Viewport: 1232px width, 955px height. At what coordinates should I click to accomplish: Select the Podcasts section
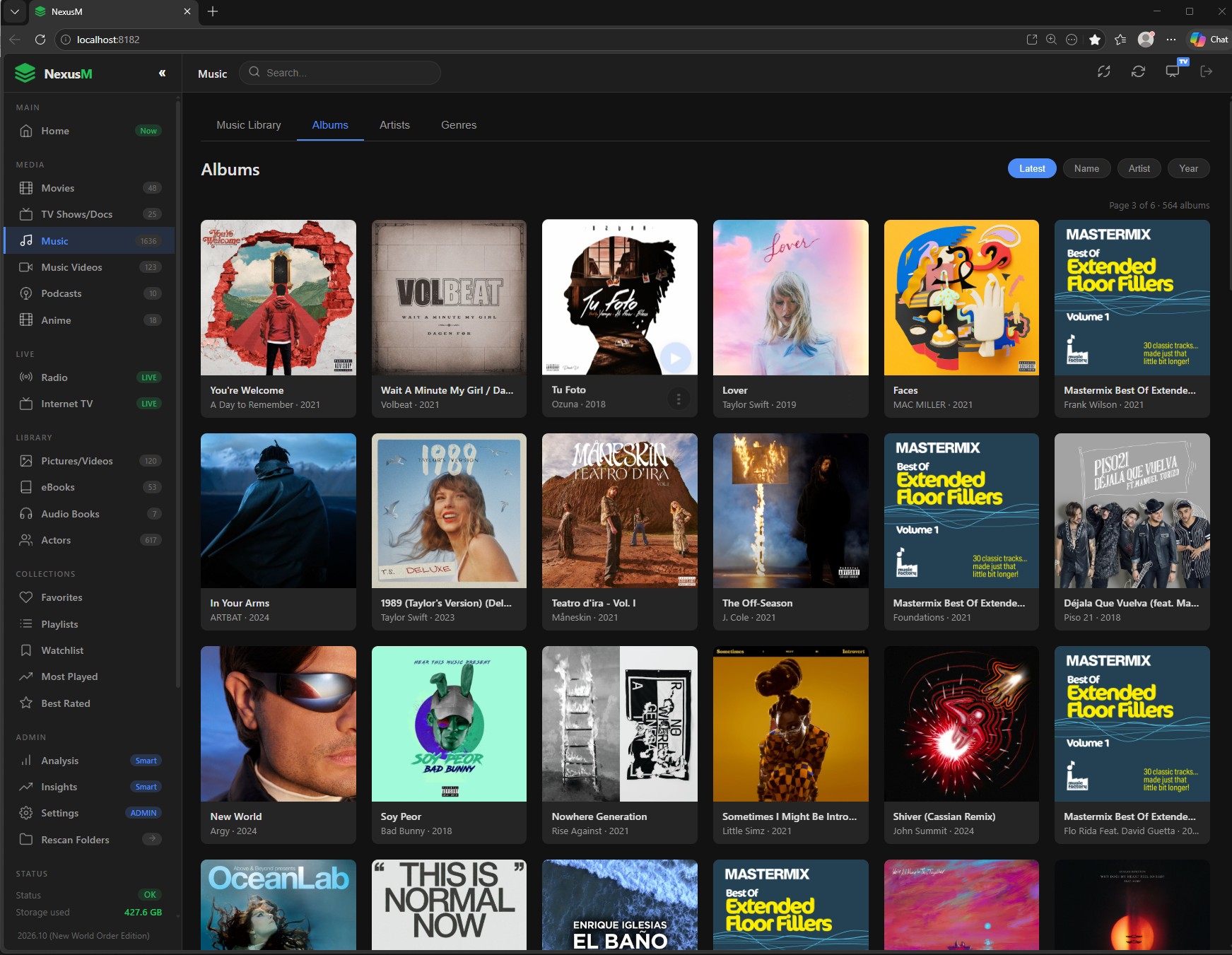(61, 293)
